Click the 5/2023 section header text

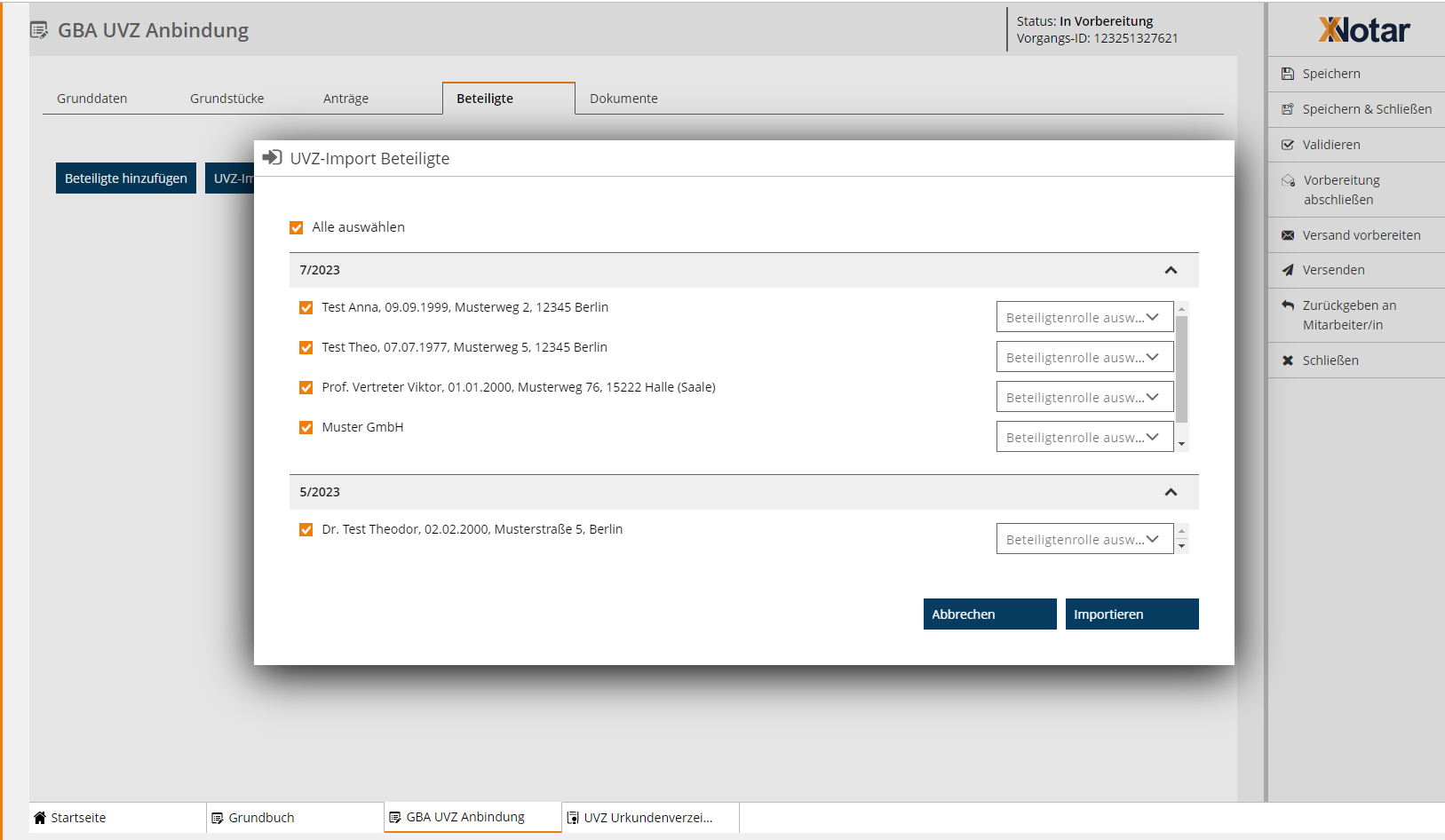click(320, 492)
